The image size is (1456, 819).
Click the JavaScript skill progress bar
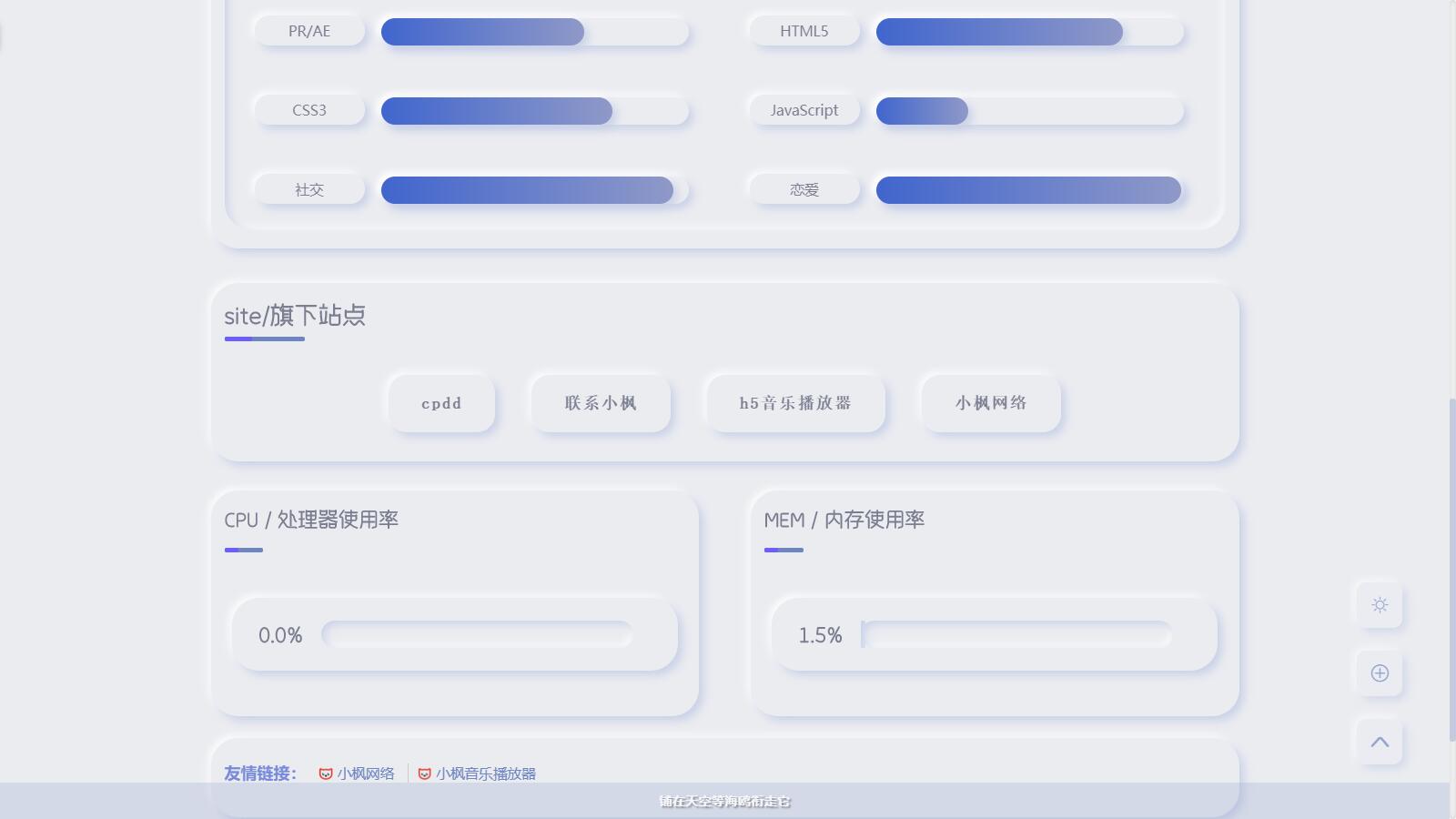point(1029,111)
